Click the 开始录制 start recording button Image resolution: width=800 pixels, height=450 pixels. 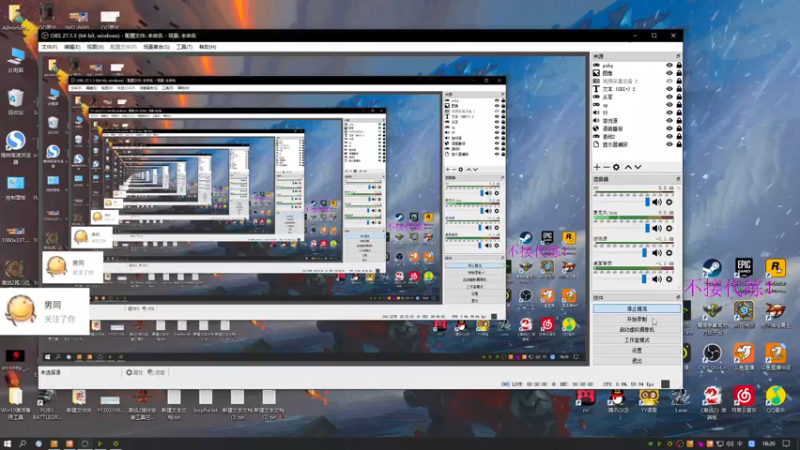(637, 319)
